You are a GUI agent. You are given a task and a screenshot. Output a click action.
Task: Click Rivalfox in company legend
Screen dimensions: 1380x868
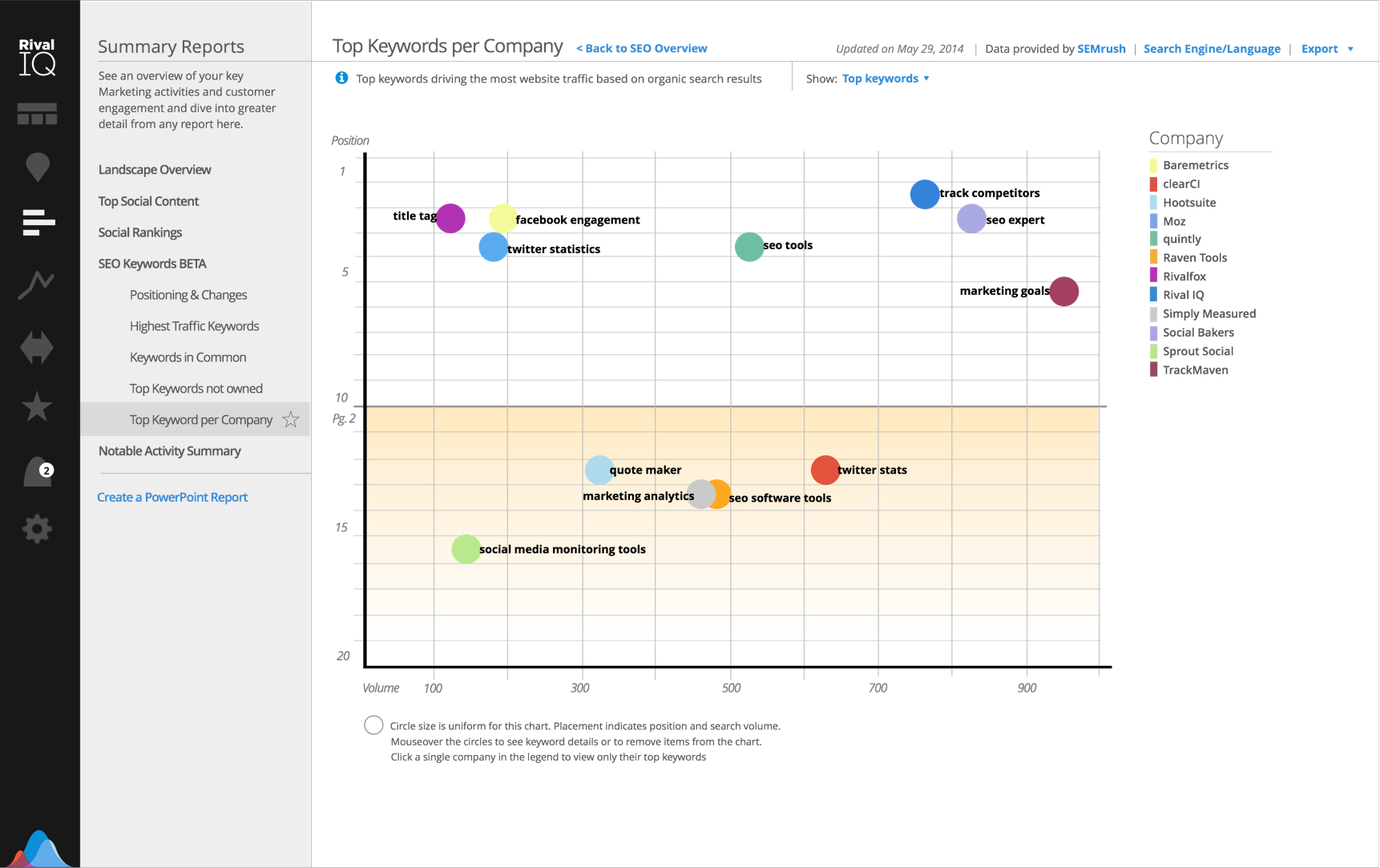pyautogui.click(x=1184, y=277)
